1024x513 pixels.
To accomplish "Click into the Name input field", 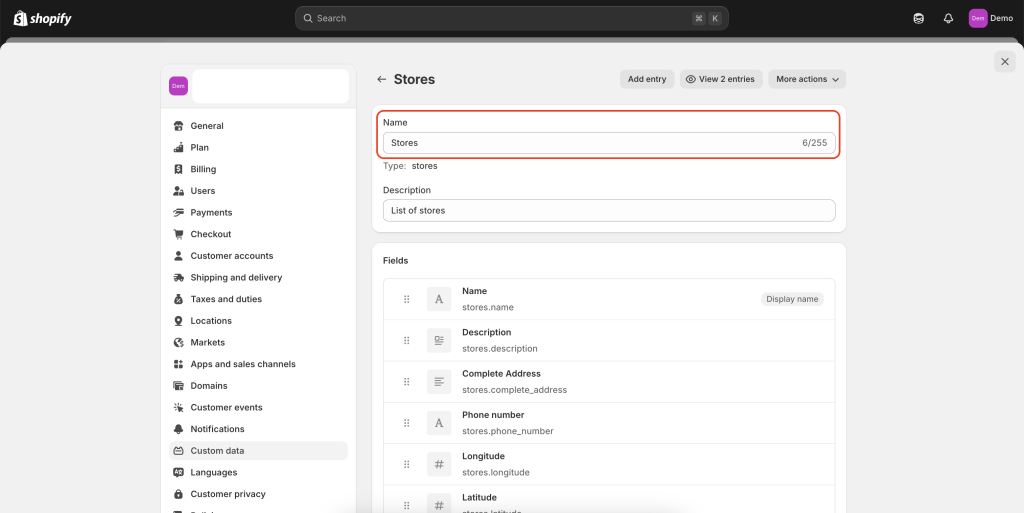I will pos(609,143).
